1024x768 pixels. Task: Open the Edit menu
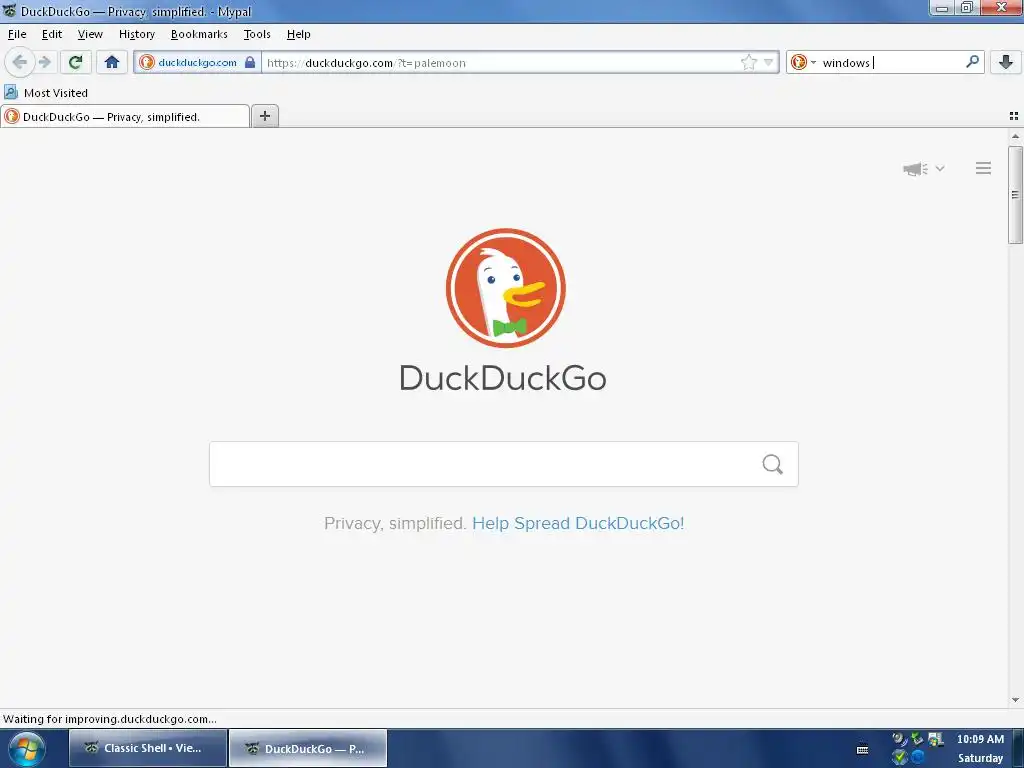coord(52,34)
